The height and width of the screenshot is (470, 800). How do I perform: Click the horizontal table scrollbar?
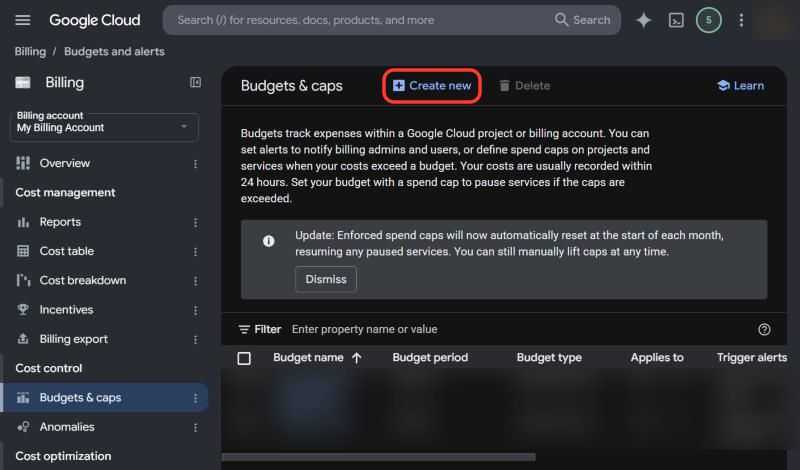(379, 457)
